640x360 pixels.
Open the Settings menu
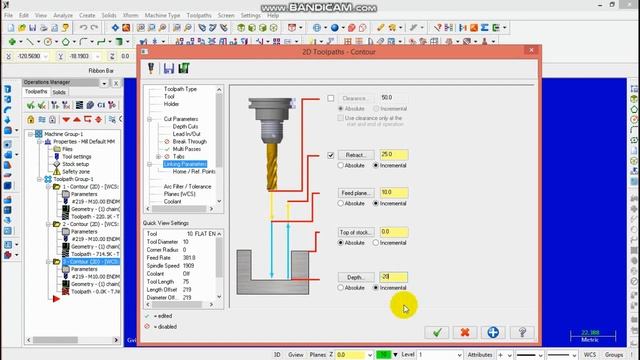point(250,15)
